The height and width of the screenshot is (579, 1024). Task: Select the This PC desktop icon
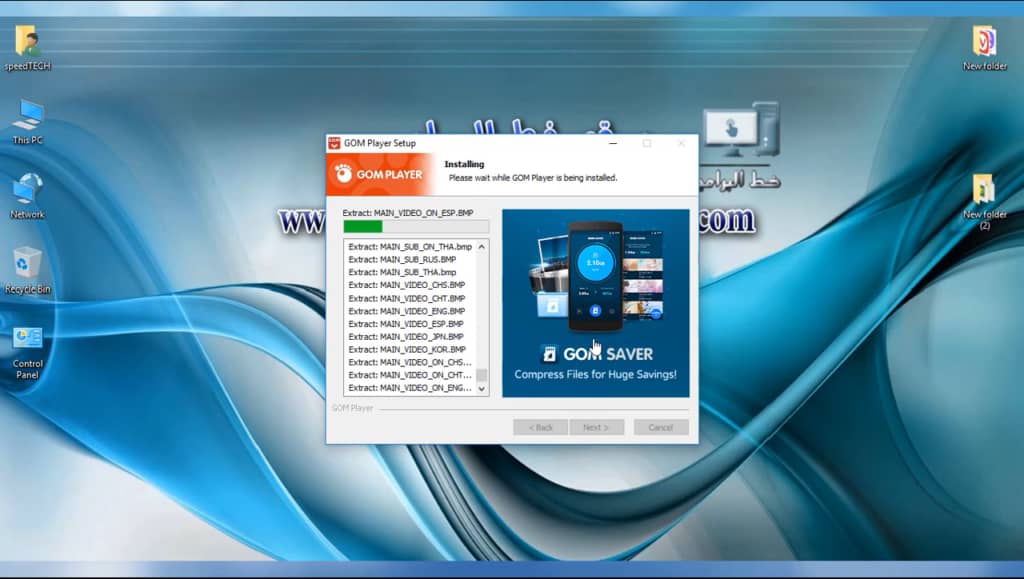(x=27, y=116)
